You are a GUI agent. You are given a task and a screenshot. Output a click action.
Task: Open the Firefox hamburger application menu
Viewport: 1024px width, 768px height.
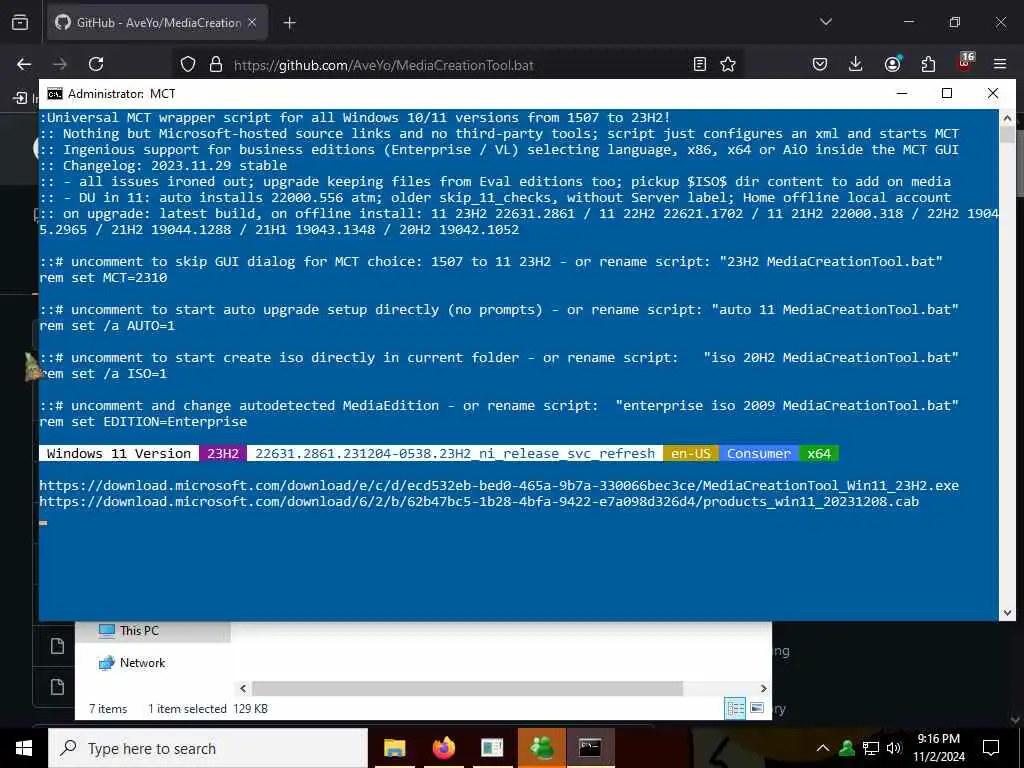[1000, 64]
